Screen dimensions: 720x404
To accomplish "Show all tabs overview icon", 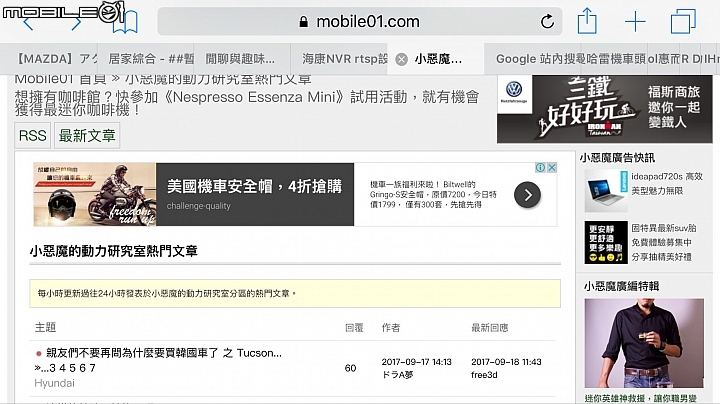I will click(683, 21).
